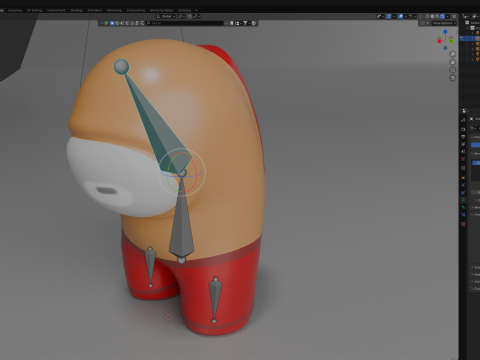
Task: Open the Geometry Nodes workspace tab
Action: click(161, 10)
